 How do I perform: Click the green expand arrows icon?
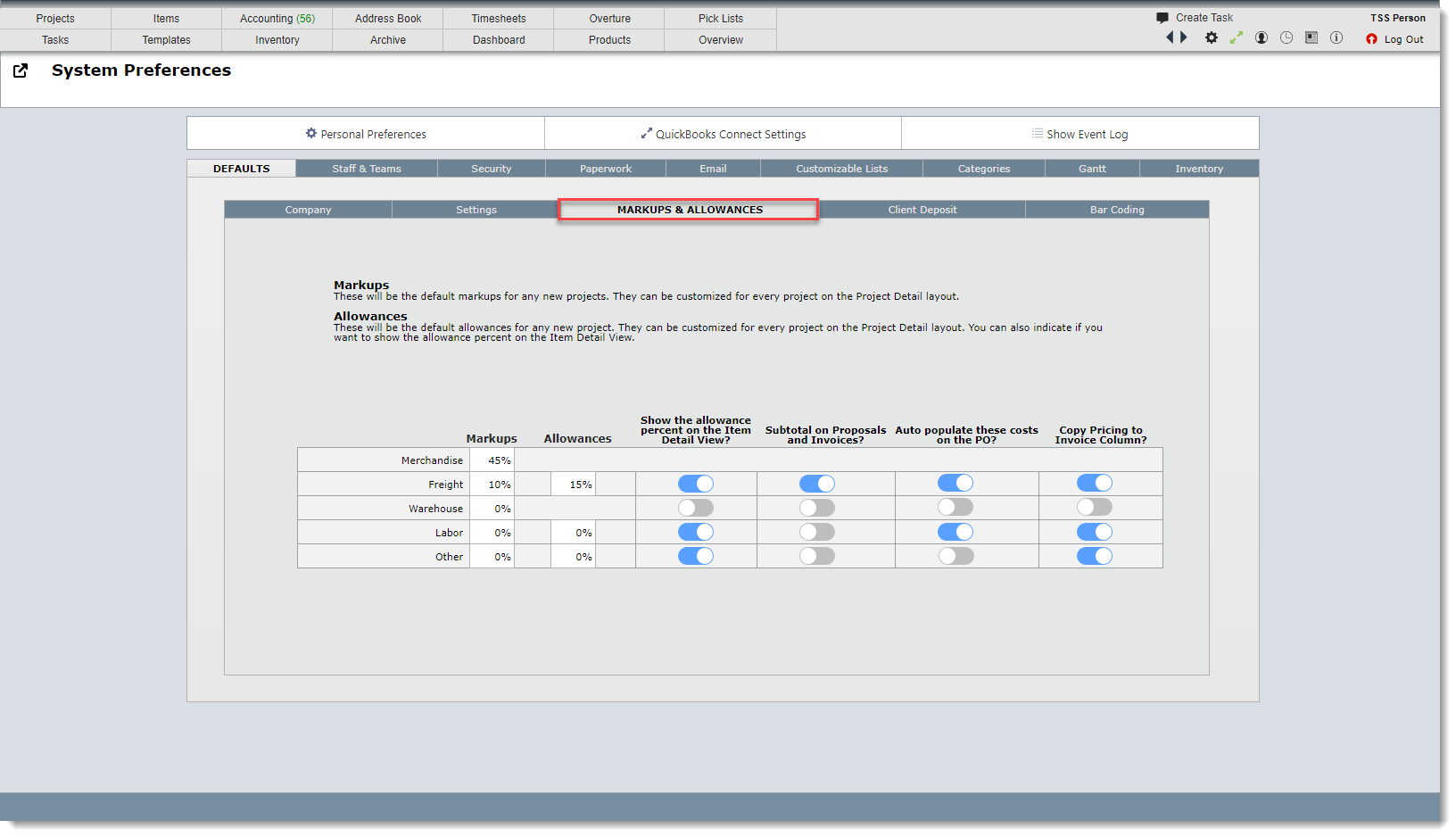click(x=1237, y=37)
